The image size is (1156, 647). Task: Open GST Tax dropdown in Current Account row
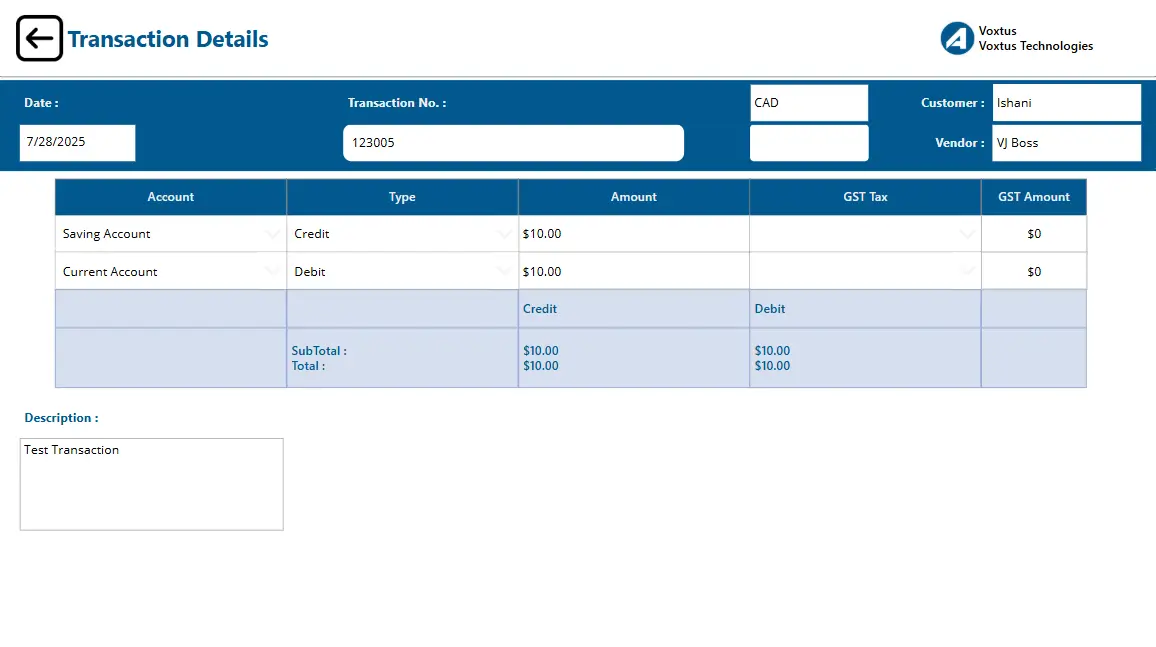[967, 272]
